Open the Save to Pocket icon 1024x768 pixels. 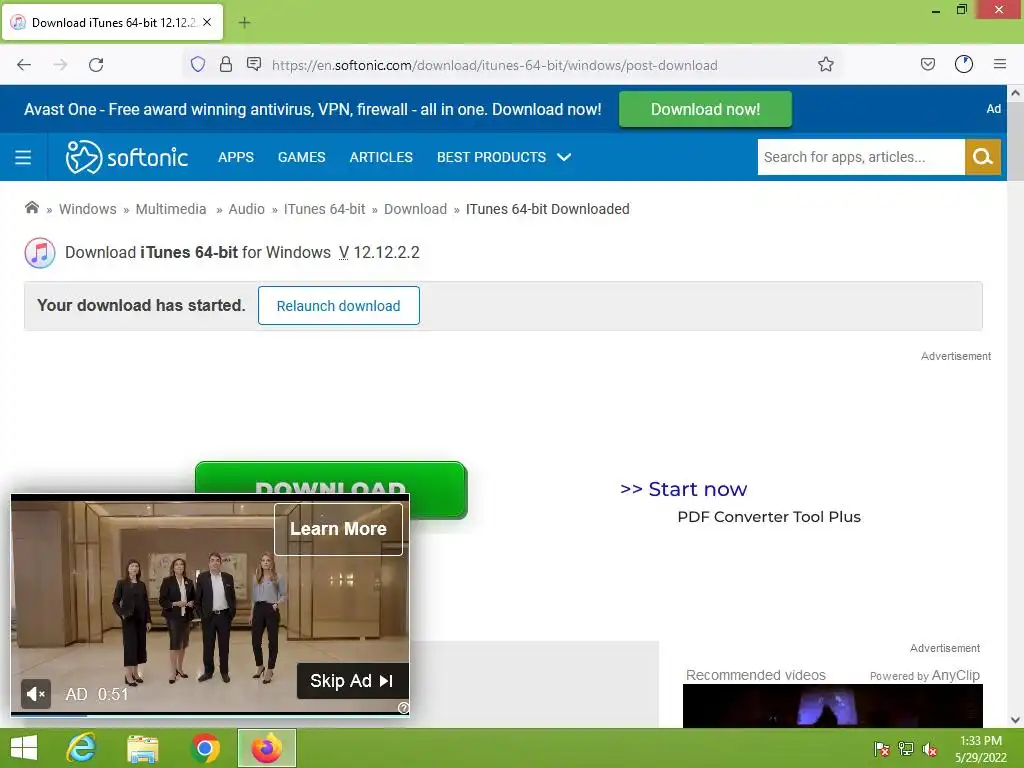[928, 64]
